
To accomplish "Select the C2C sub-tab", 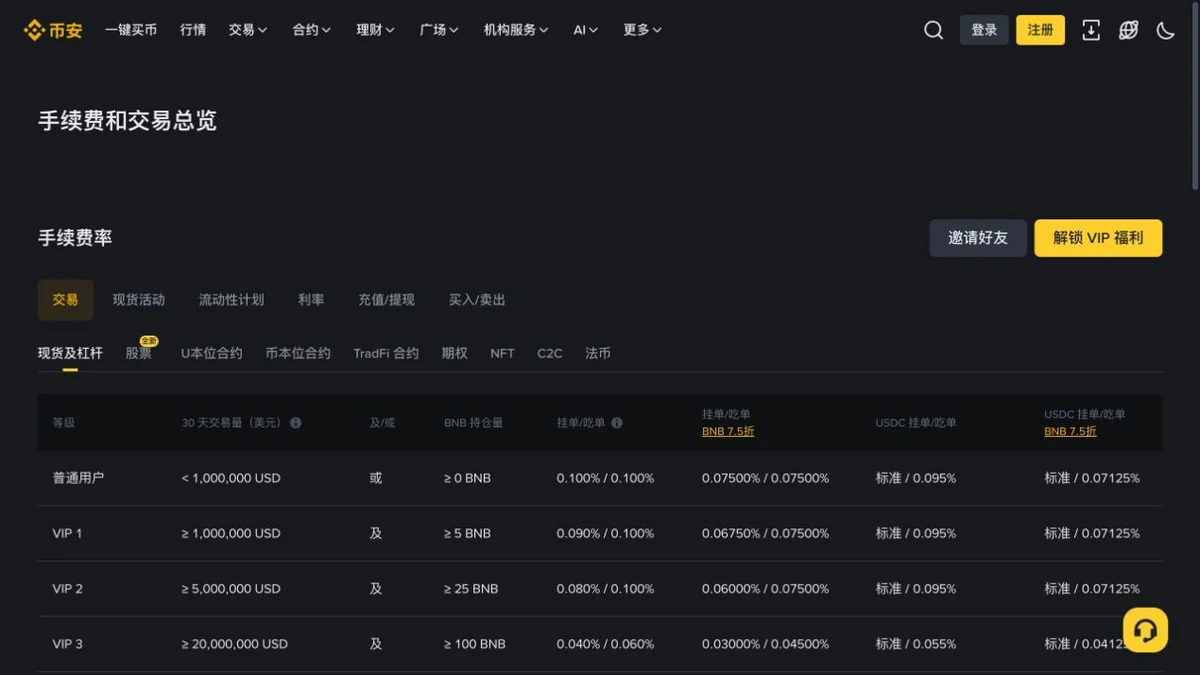I will coord(550,353).
